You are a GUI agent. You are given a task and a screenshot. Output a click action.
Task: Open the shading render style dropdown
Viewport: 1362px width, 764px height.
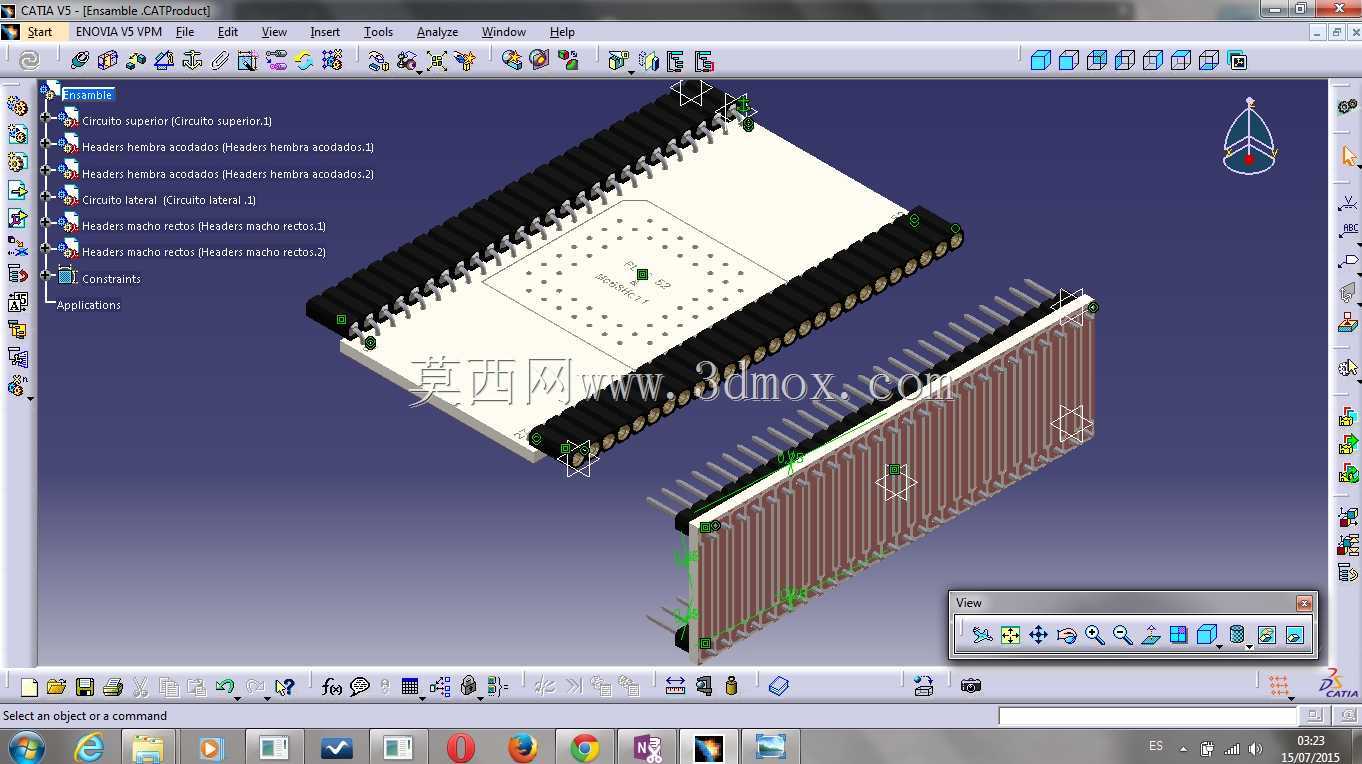[x=1249, y=646]
